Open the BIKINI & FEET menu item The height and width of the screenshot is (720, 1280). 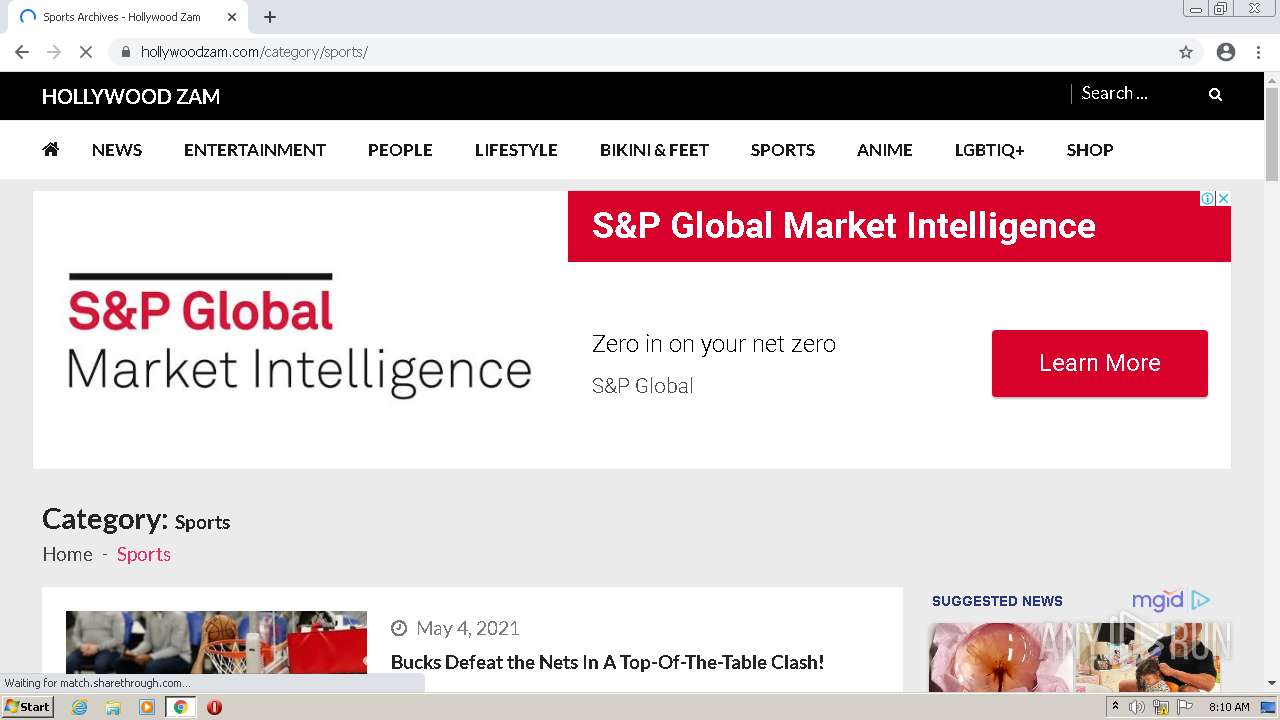coord(654,150)
